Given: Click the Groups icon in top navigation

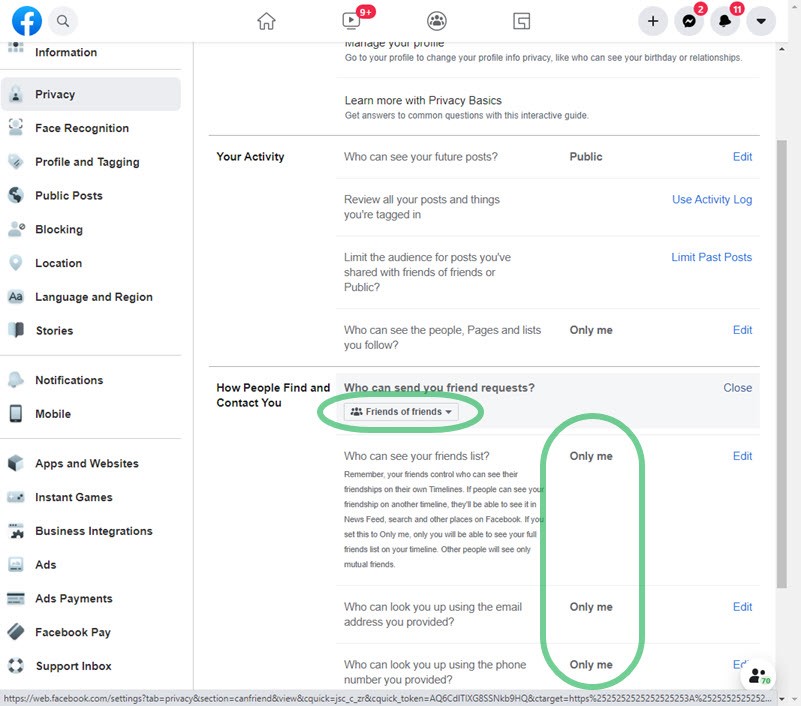Looking at the screenshot, I should click(436, 20).
